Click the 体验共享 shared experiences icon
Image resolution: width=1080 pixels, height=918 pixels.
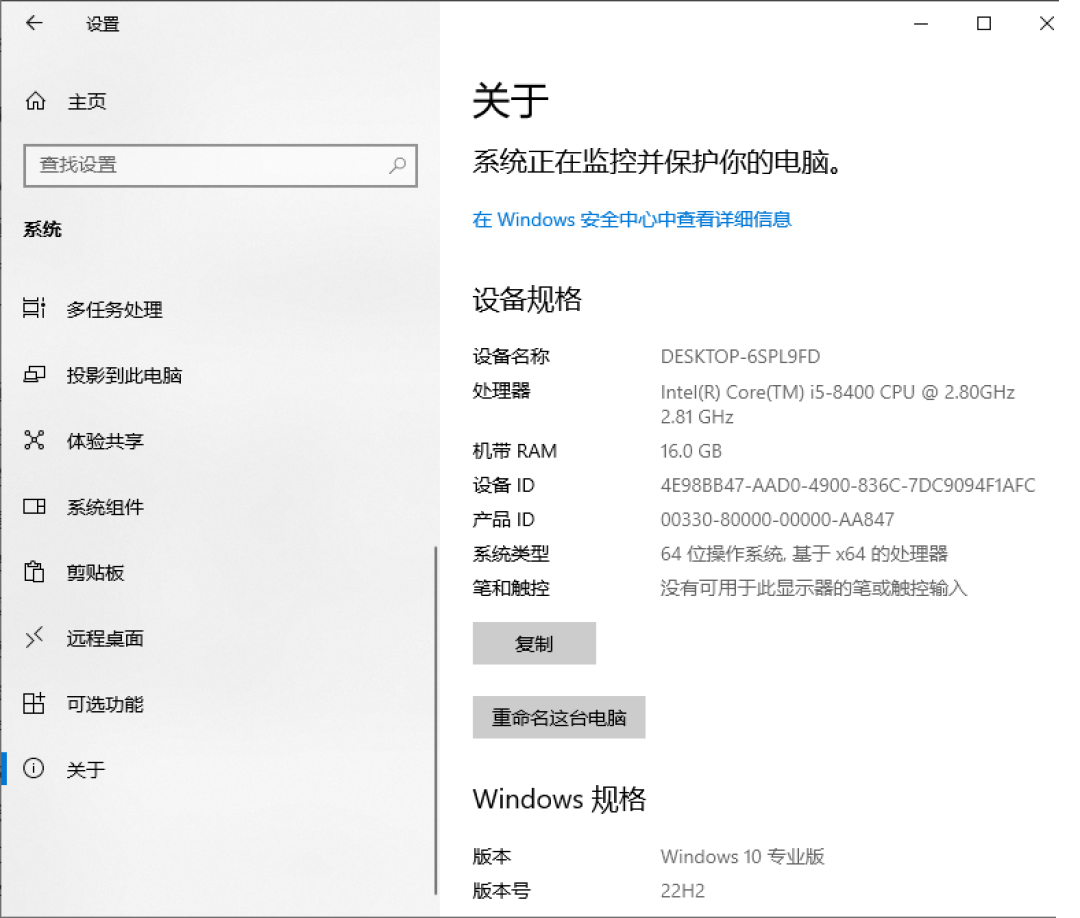pyautogui.click(x=34, y=439)
